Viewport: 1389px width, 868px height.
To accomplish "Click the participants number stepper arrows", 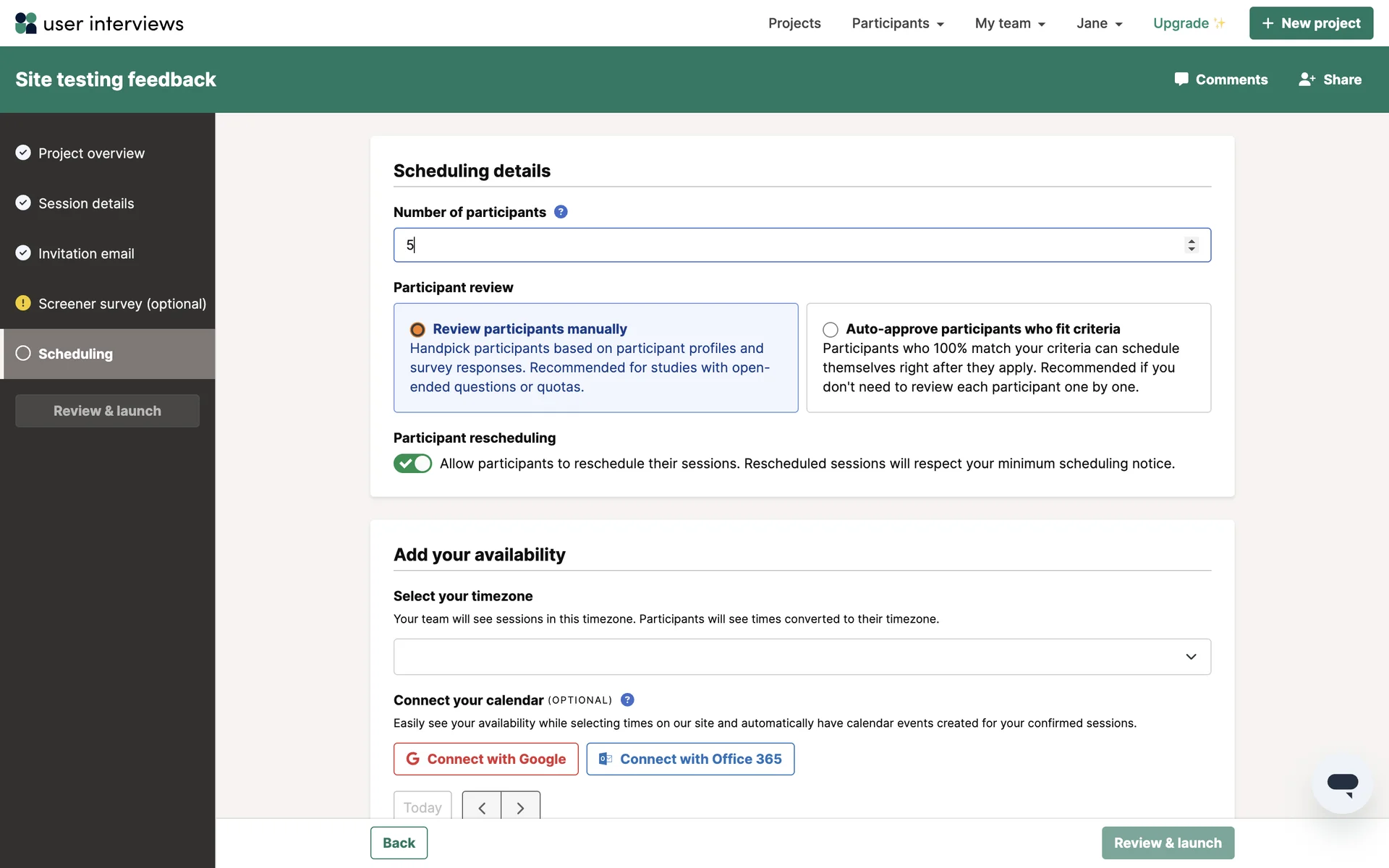I will (x=1192, y=245).
